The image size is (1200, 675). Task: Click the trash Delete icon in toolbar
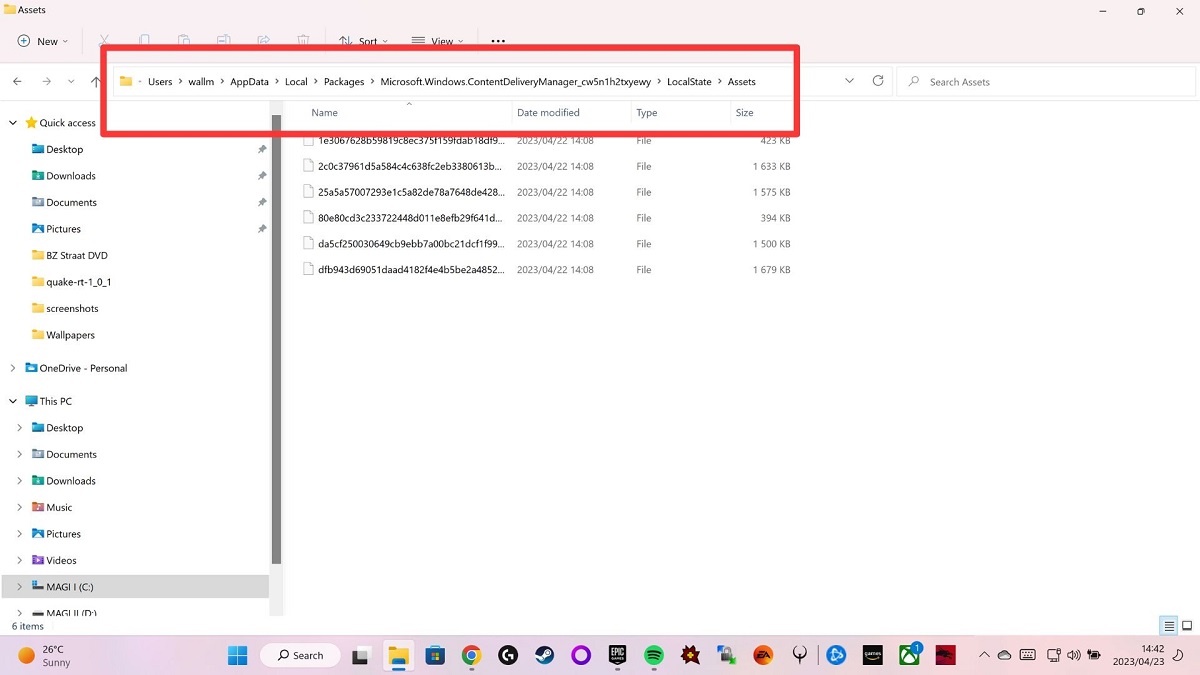303,40
